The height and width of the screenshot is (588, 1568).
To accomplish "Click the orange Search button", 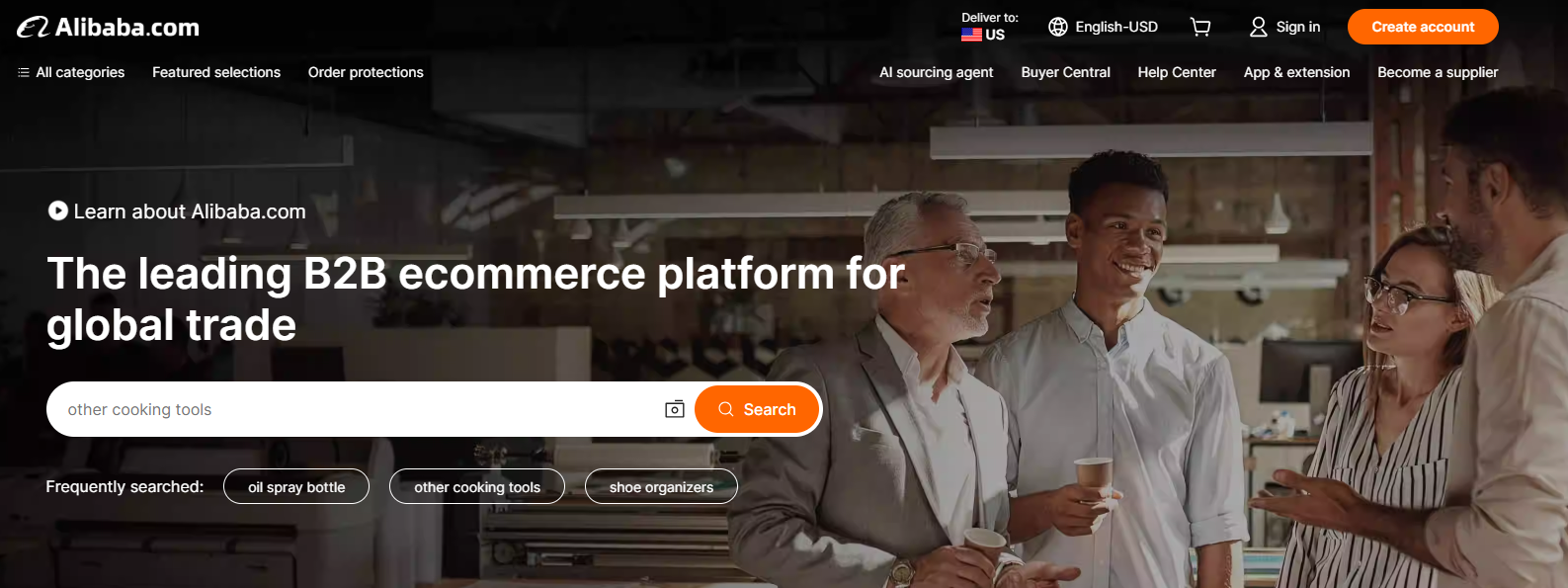I will pos(757,409).
